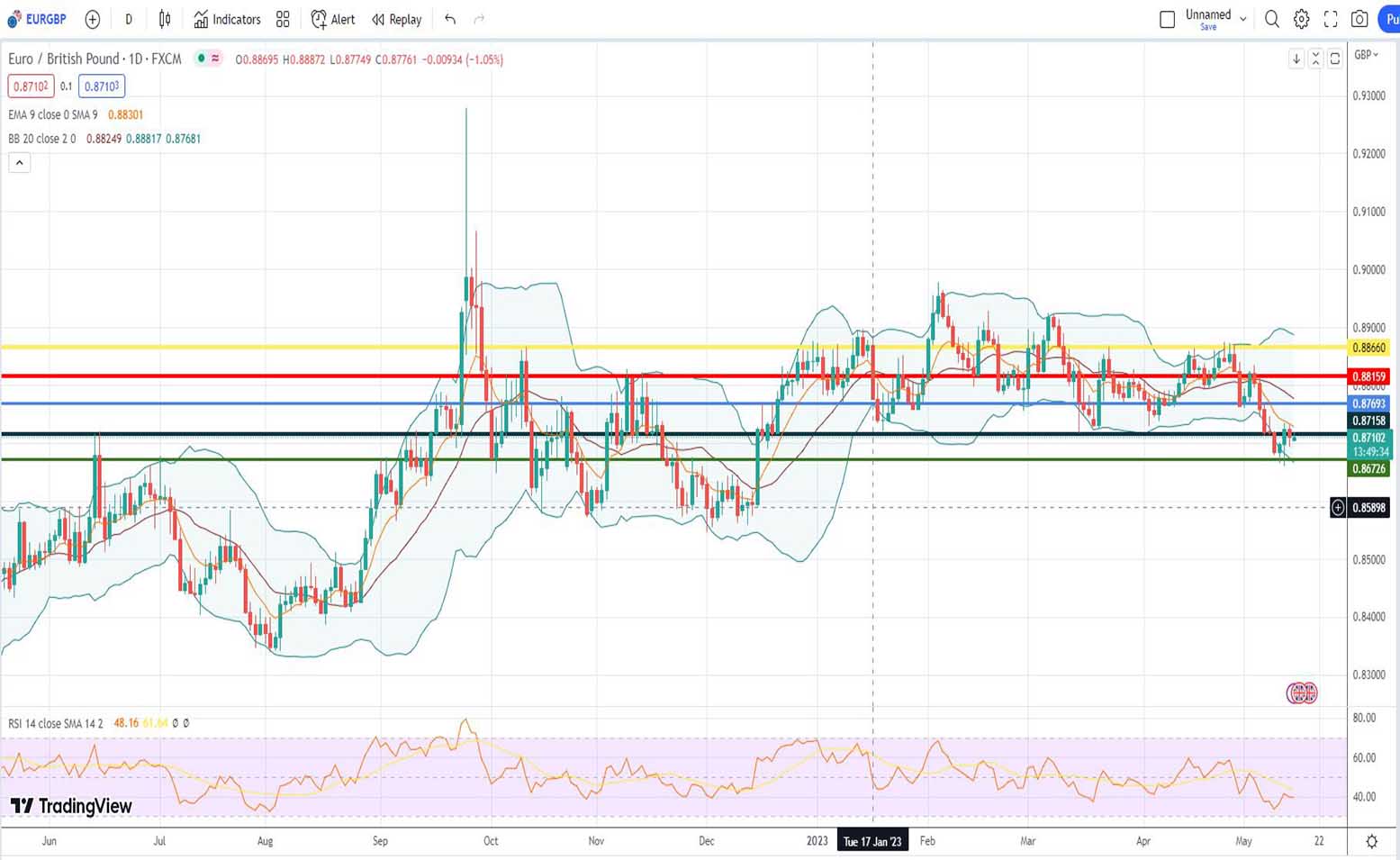Image resolution: width=1400 pixels, height=860 pixels.
Task: Start bar Replay mode
Action: [x=396, y=19]
